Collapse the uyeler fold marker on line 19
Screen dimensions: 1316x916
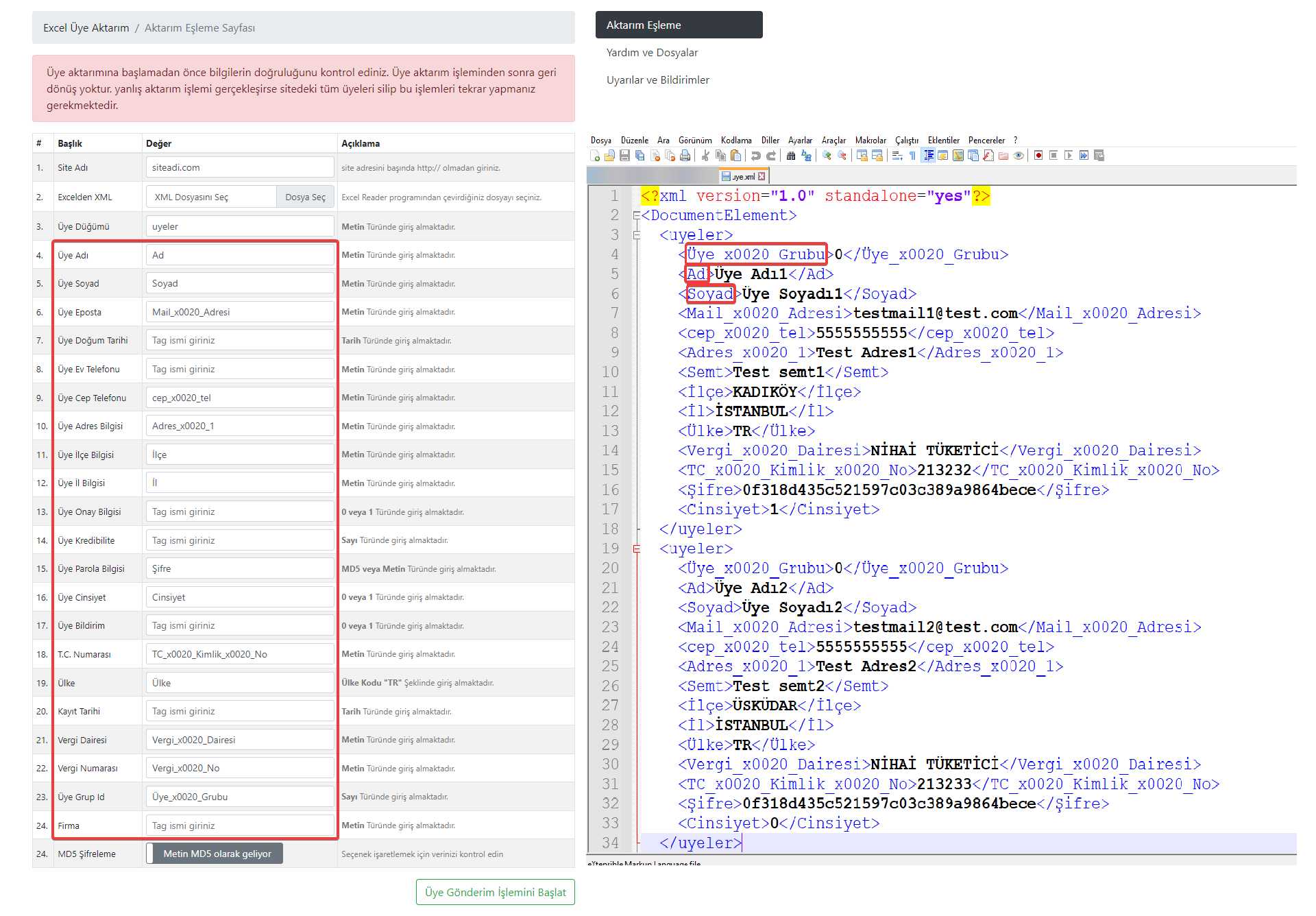637,549
